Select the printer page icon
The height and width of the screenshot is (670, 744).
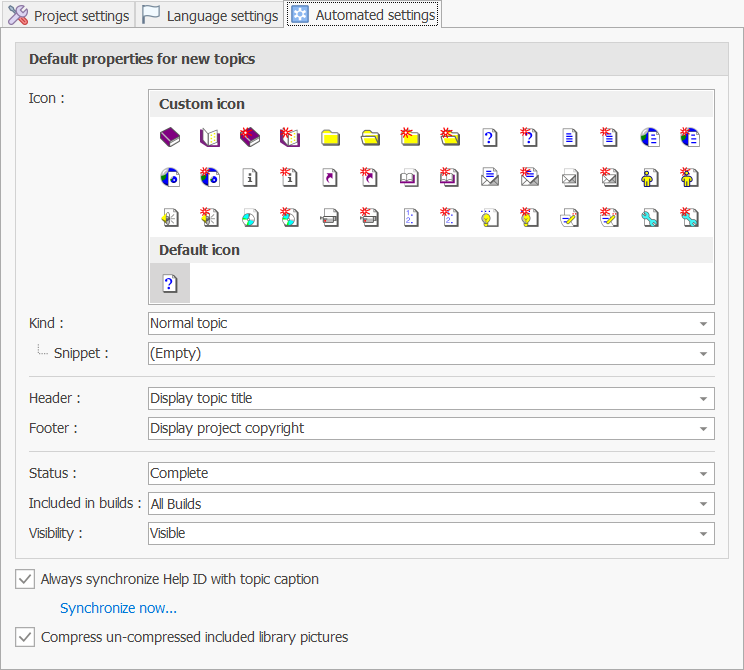(x=330, y=216)
